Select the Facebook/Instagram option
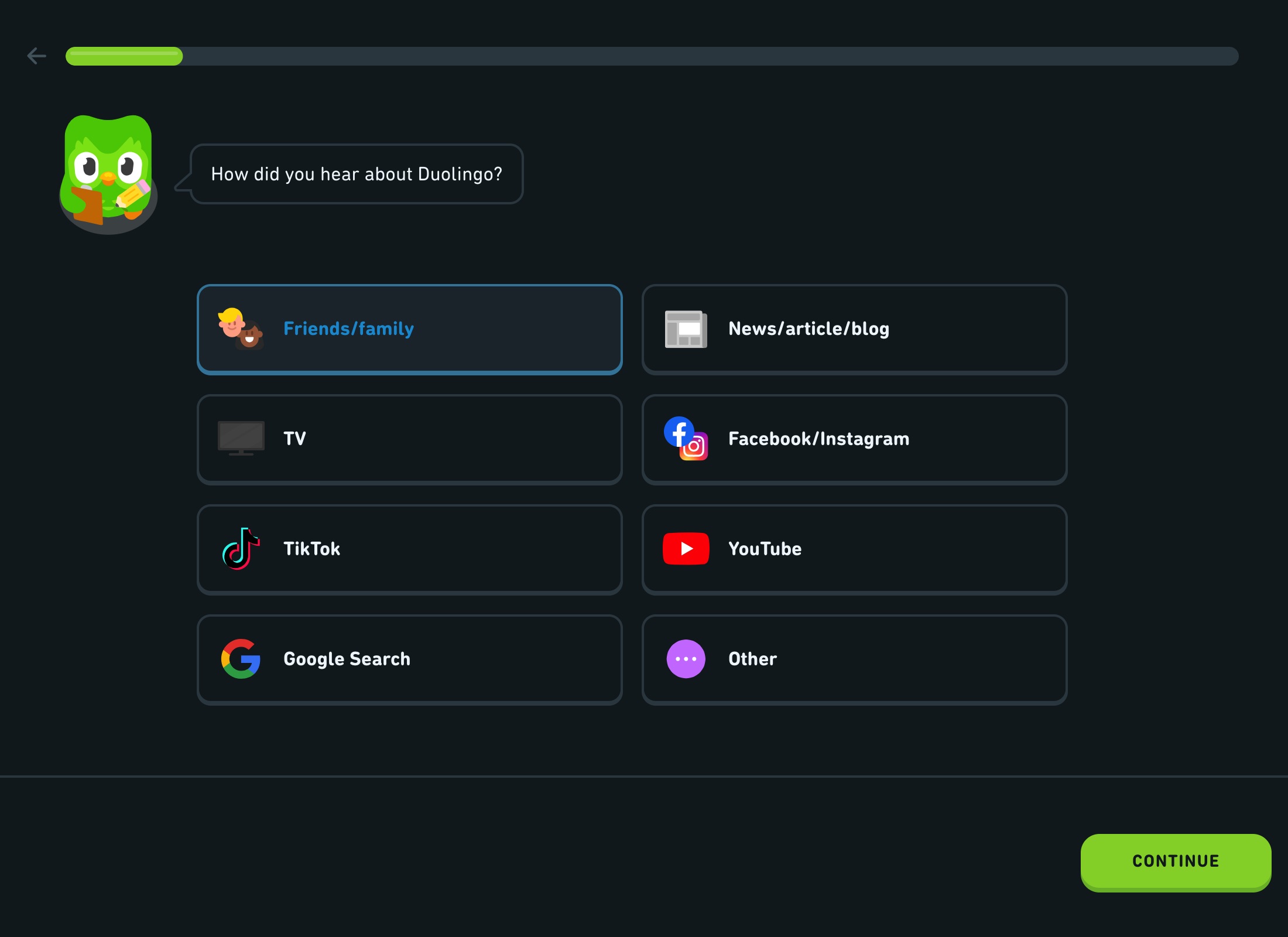Viewport: 1288px width, 937px height. (x=855, y=439)
